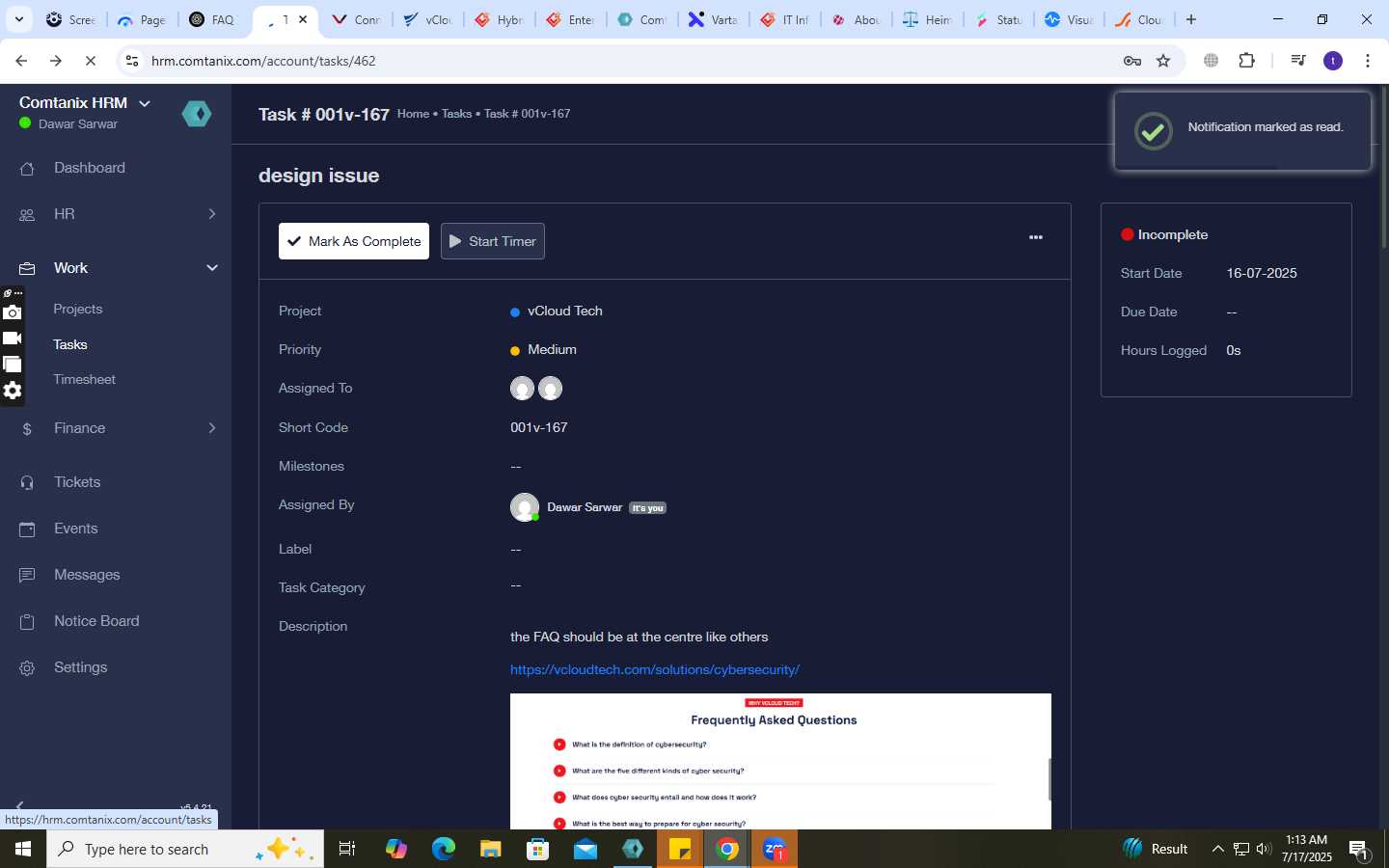Click the overlay gallery stack icon

coord(12,364)
